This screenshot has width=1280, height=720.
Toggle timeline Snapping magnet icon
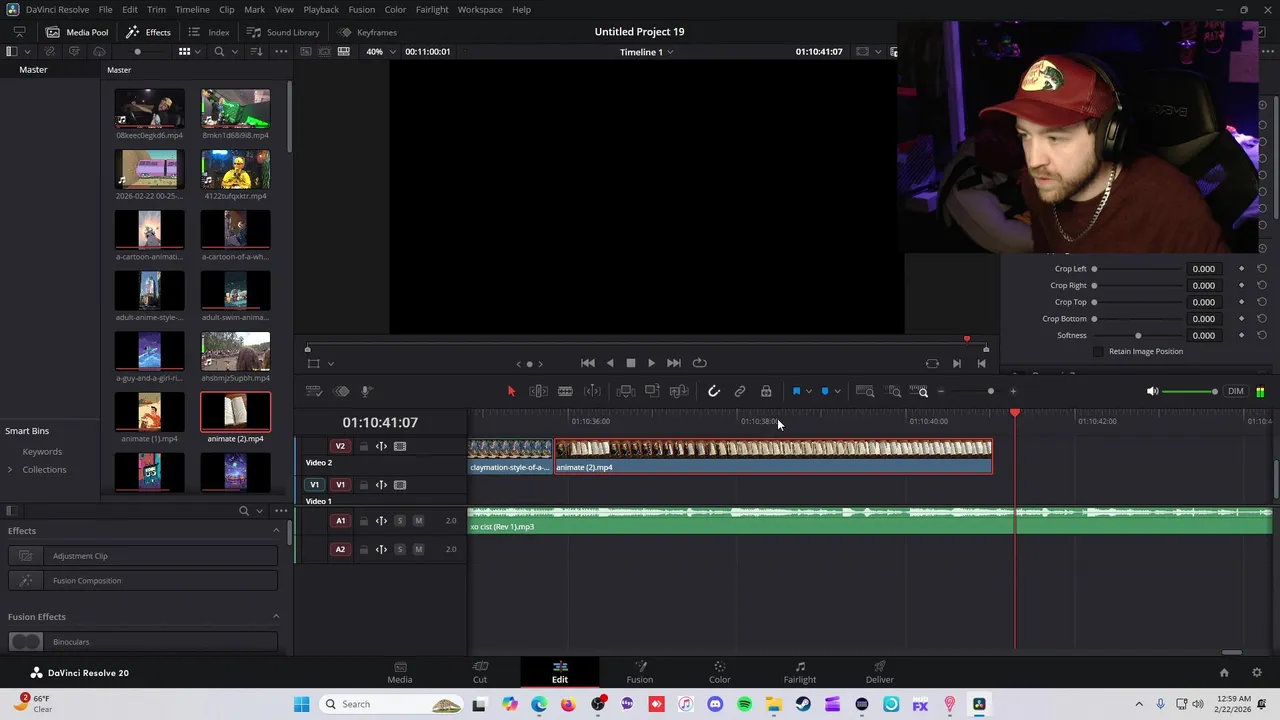714,391
